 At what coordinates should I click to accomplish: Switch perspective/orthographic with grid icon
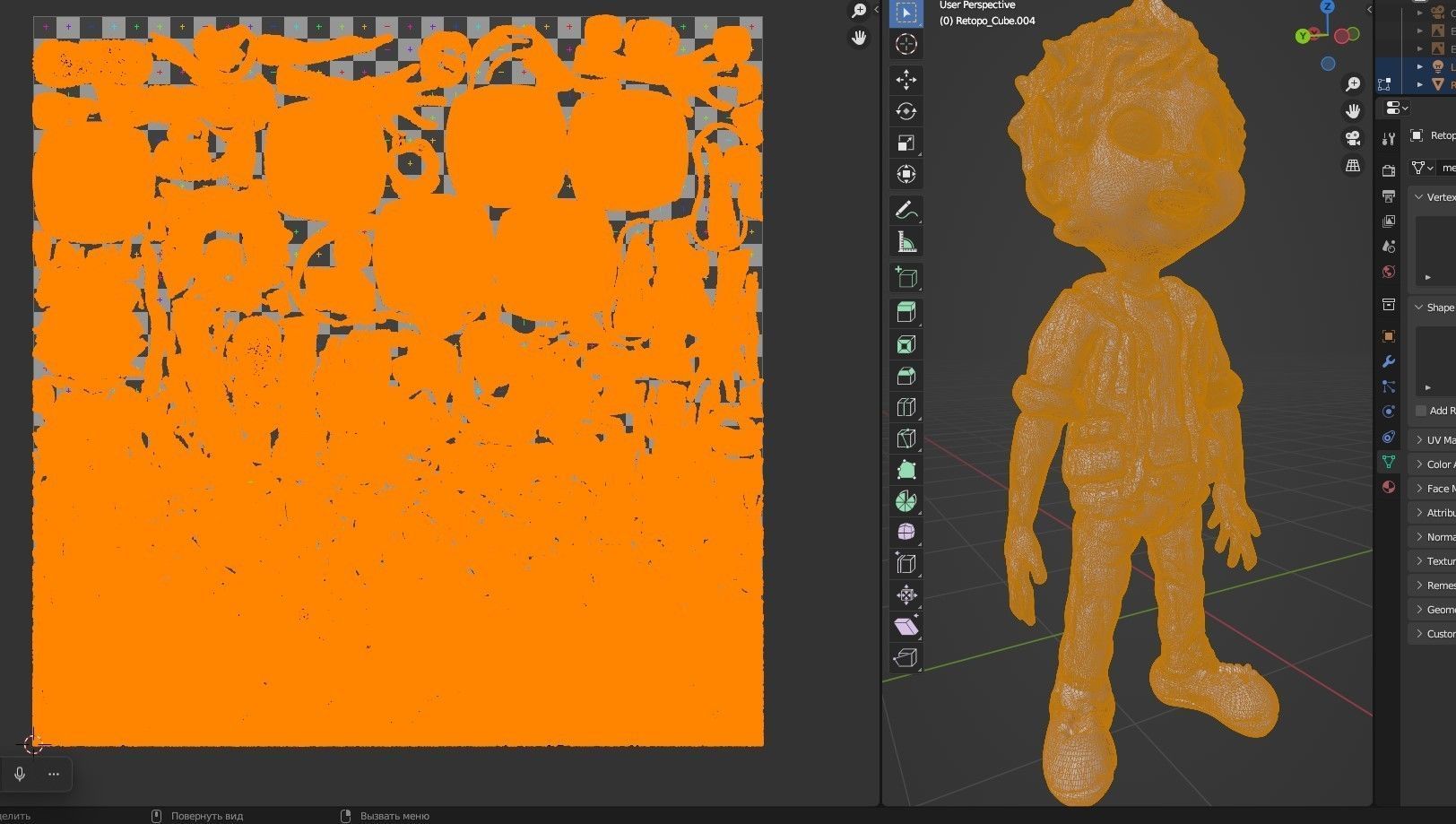[1353, 165]
